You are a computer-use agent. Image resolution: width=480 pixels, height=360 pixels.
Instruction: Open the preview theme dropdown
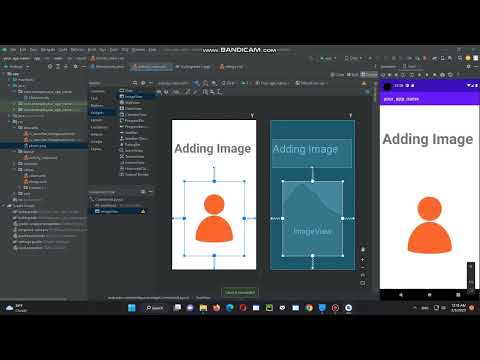click(x=273, y=83)
